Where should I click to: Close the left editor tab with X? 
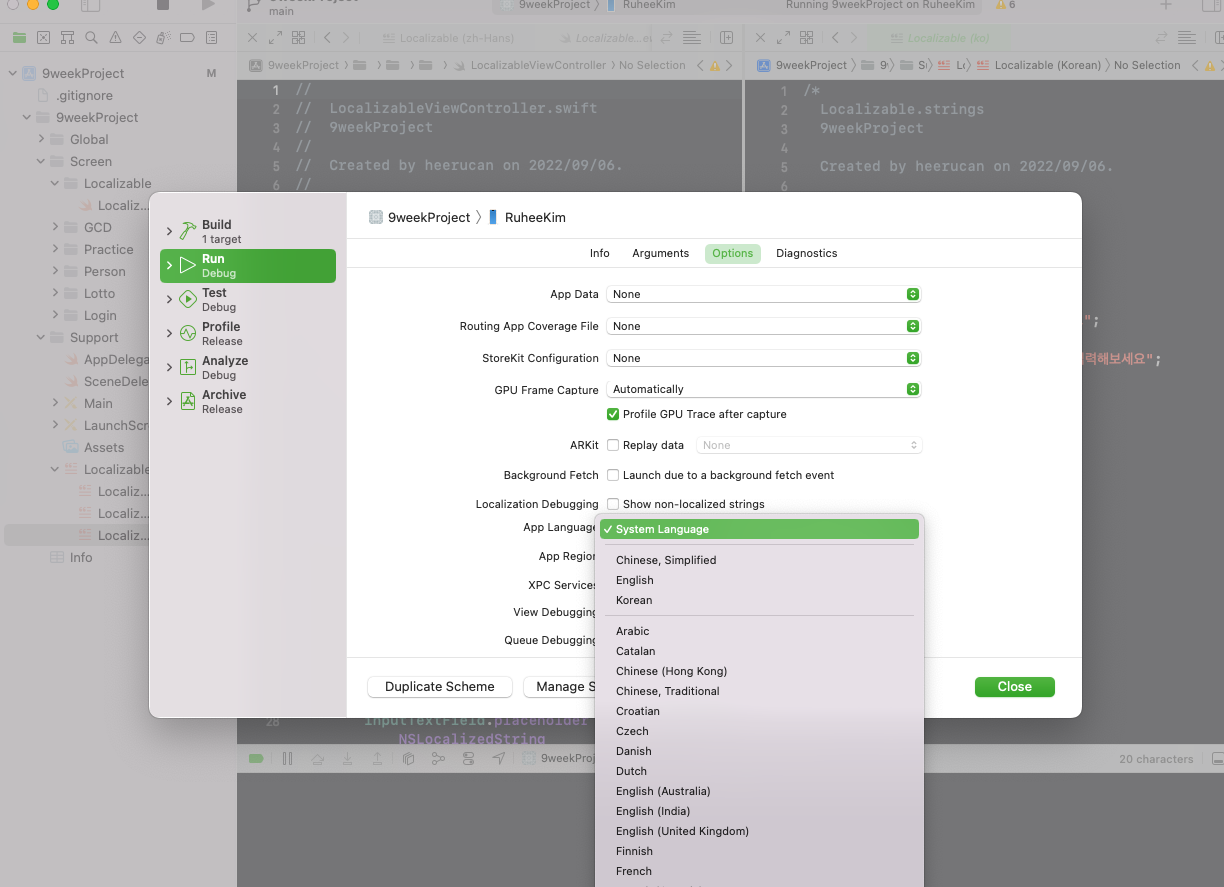tap(252, 38)
